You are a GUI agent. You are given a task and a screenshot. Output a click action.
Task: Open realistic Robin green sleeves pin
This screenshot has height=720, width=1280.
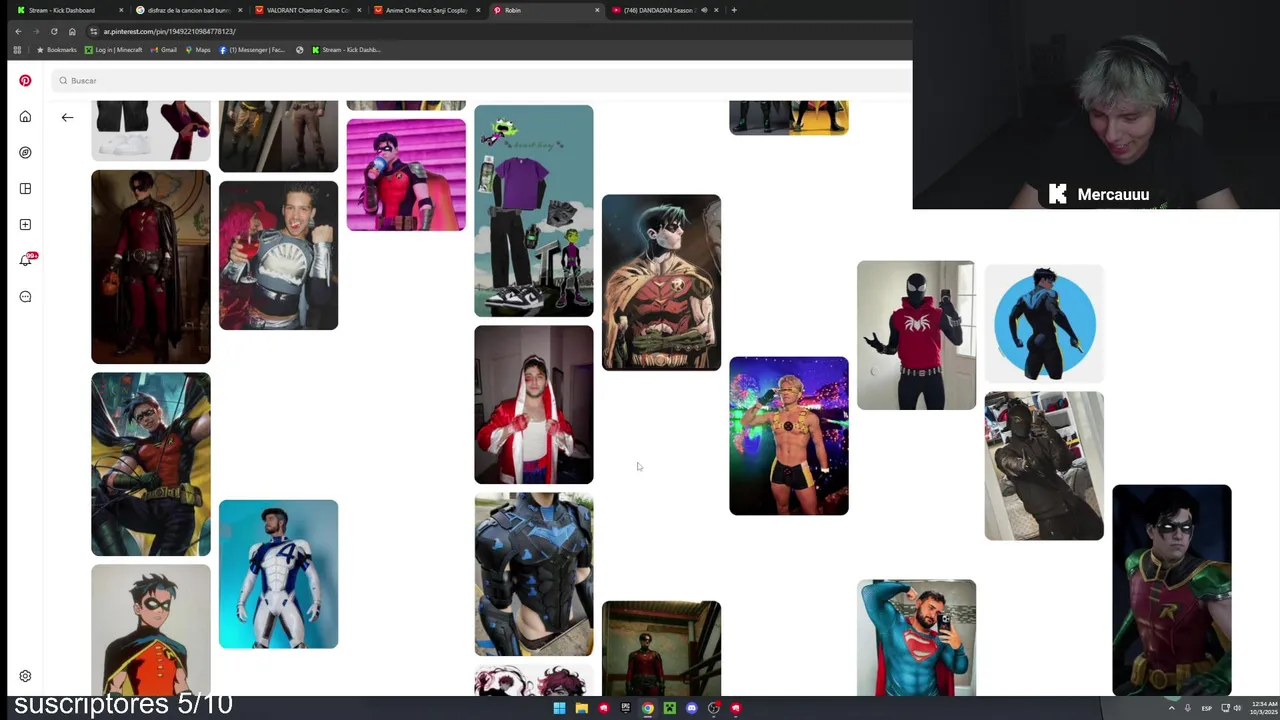click(x=1172, y=590)
